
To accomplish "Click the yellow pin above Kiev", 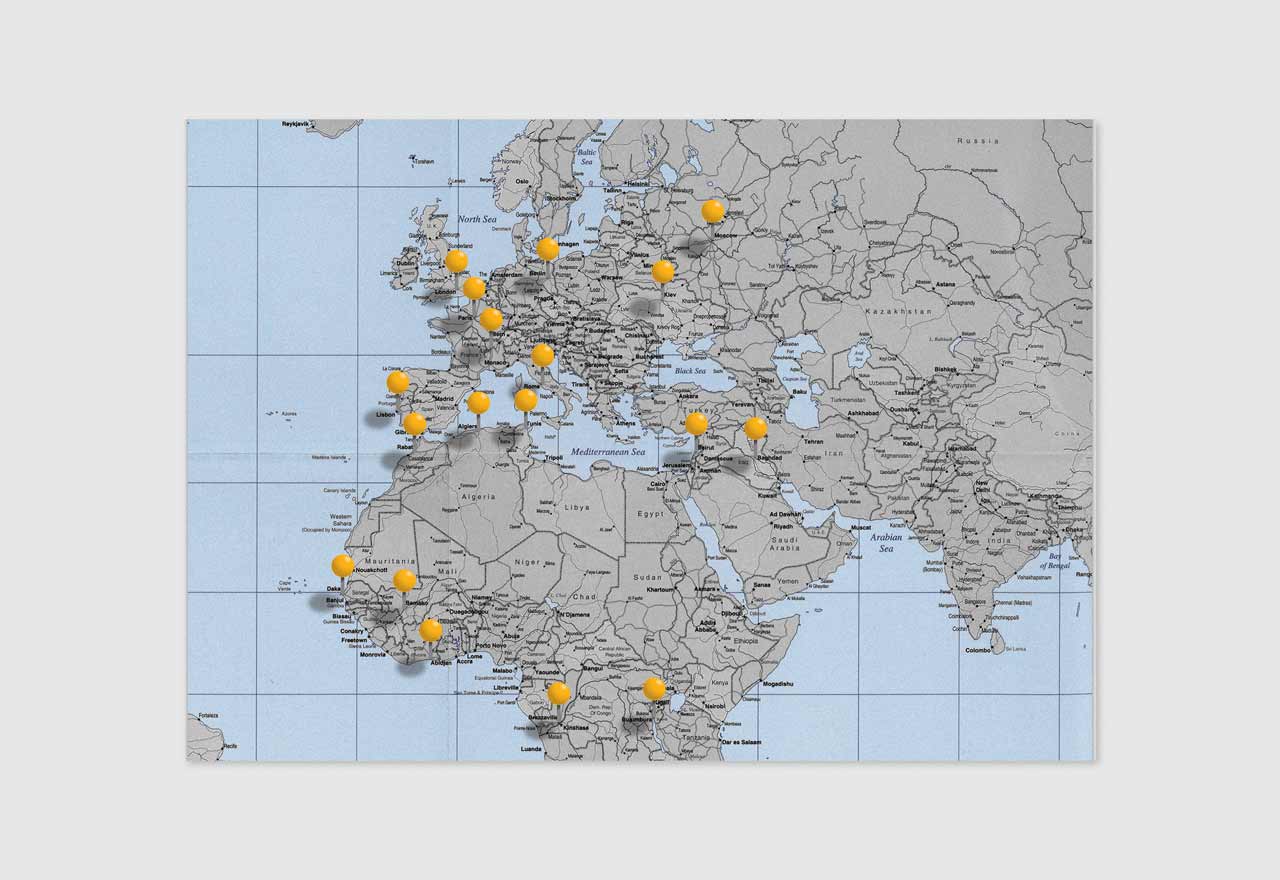I will [663, 272].
